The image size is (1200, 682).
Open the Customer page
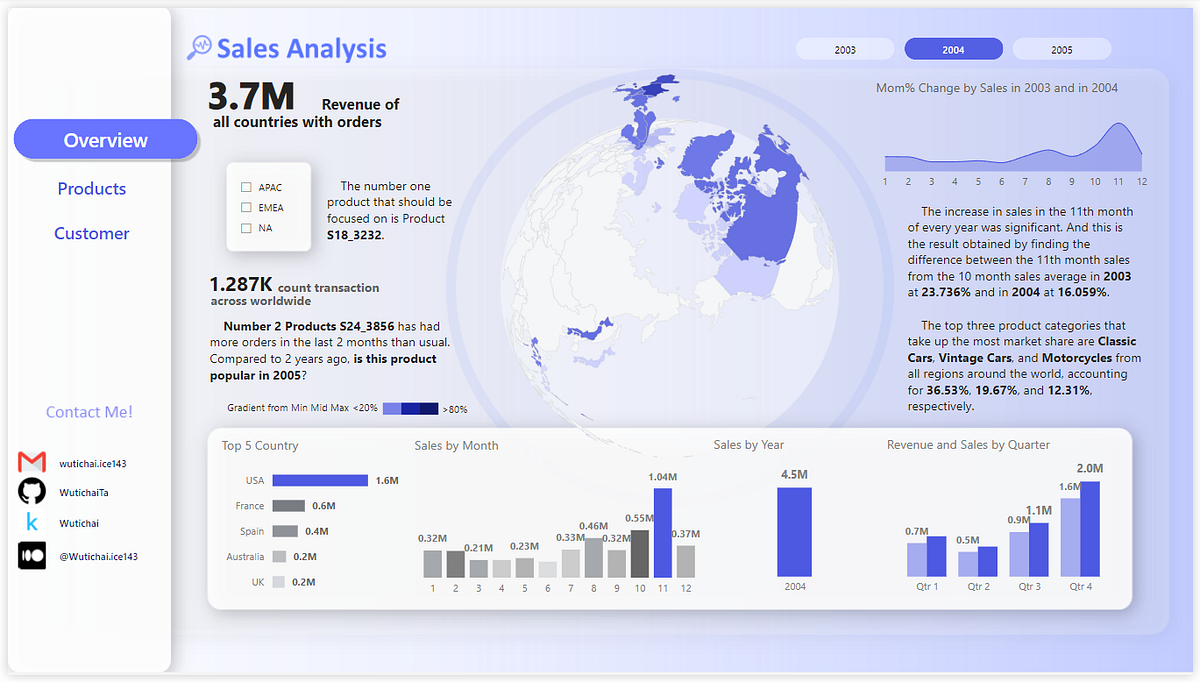(x=91, y=233)
